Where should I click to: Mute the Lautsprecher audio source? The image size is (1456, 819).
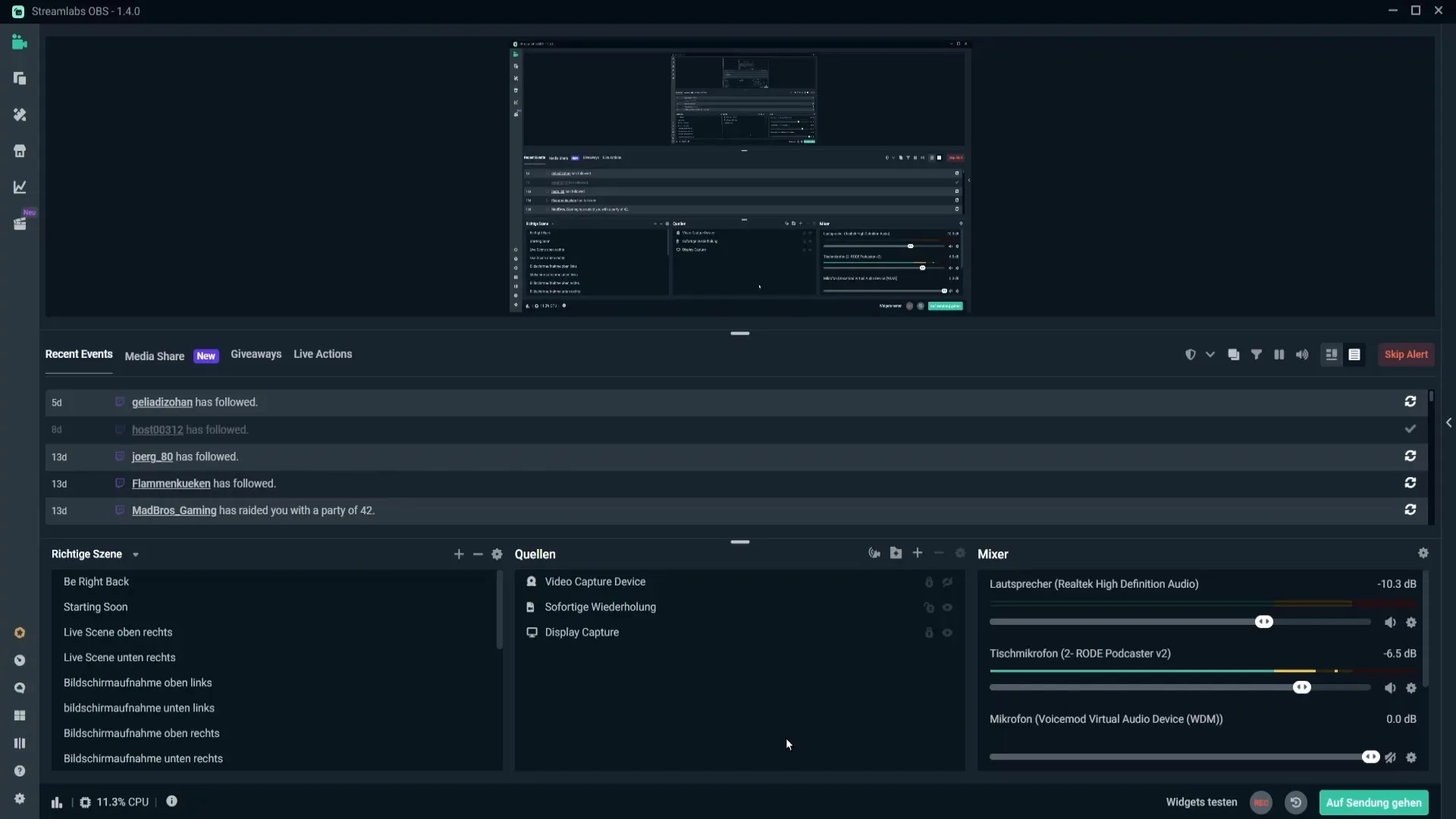point(1390,623)
